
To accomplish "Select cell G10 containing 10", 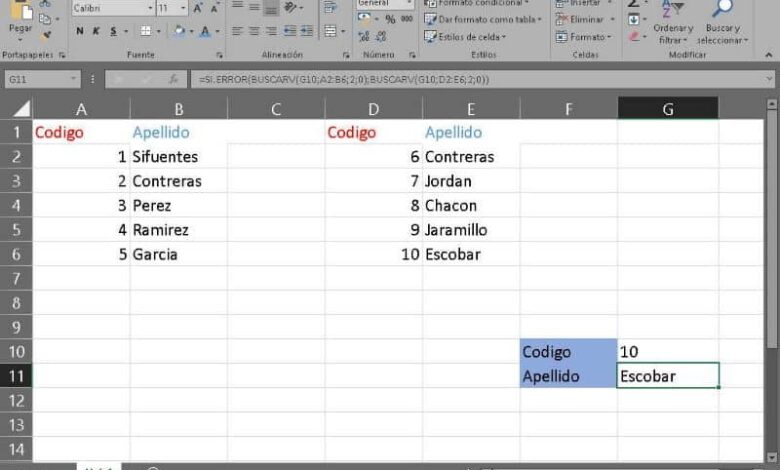I will [668, 352].
